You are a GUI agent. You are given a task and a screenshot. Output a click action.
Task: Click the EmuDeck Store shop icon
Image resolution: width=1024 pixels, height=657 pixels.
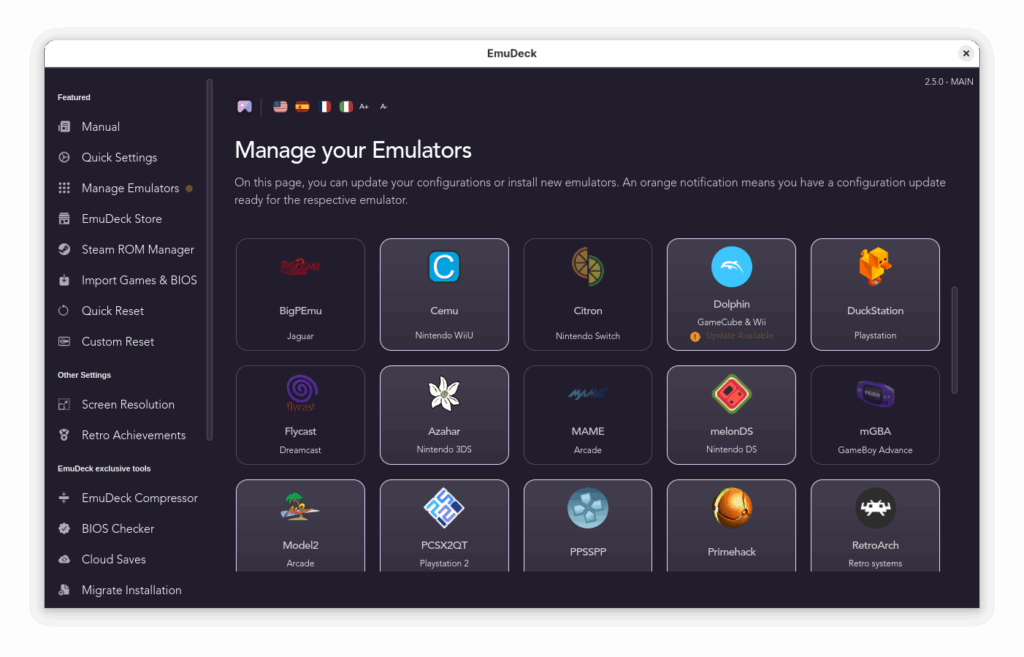(64, 219)
